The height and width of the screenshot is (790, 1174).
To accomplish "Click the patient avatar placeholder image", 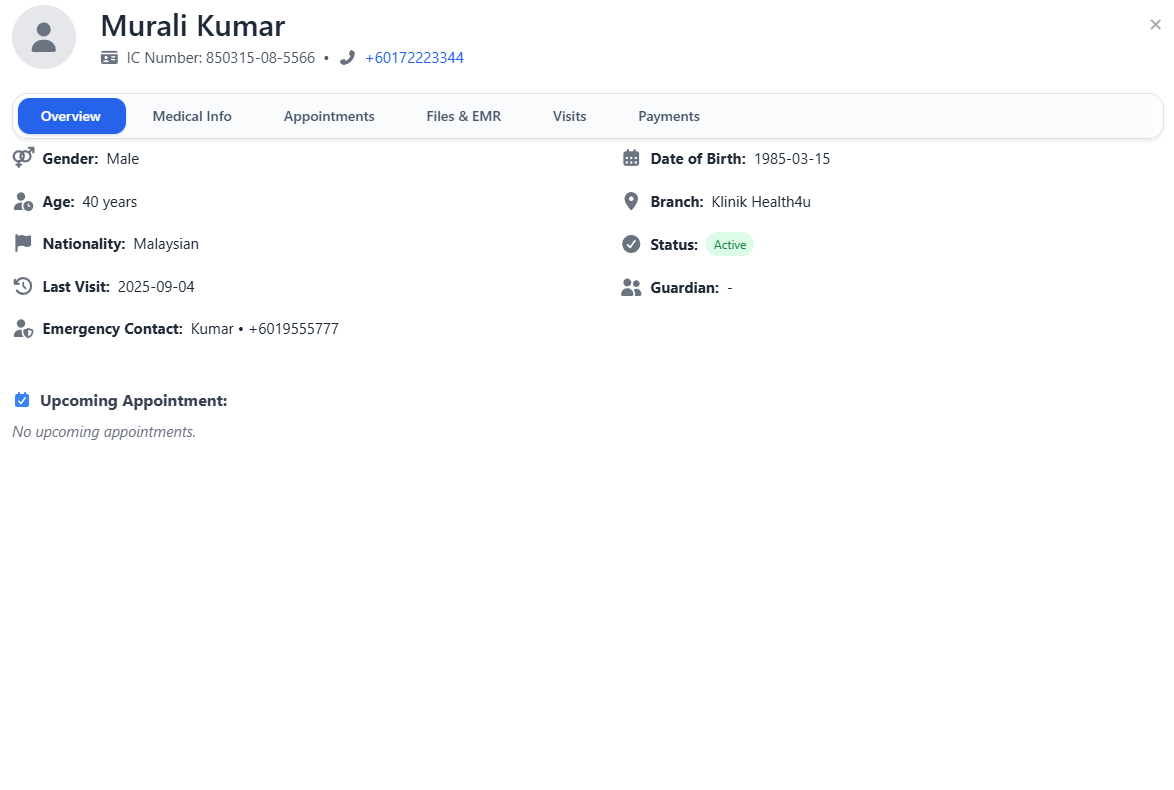I will (44, 37).
